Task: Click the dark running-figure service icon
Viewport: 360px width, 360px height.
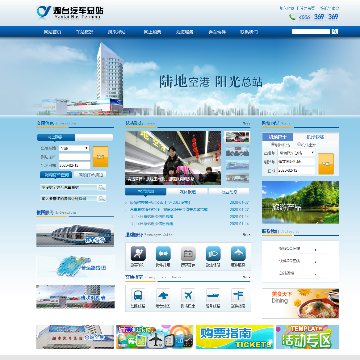Action: click(x=138, y=254)
